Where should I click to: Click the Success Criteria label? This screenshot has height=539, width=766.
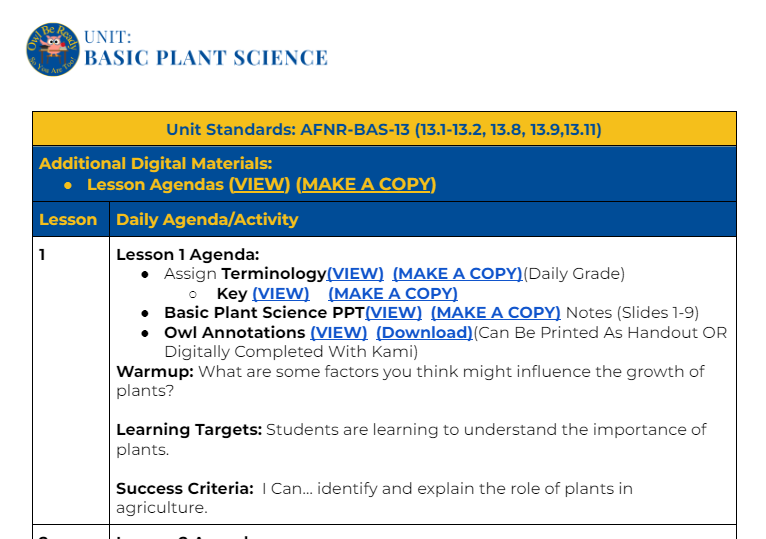tap(184, 489)
